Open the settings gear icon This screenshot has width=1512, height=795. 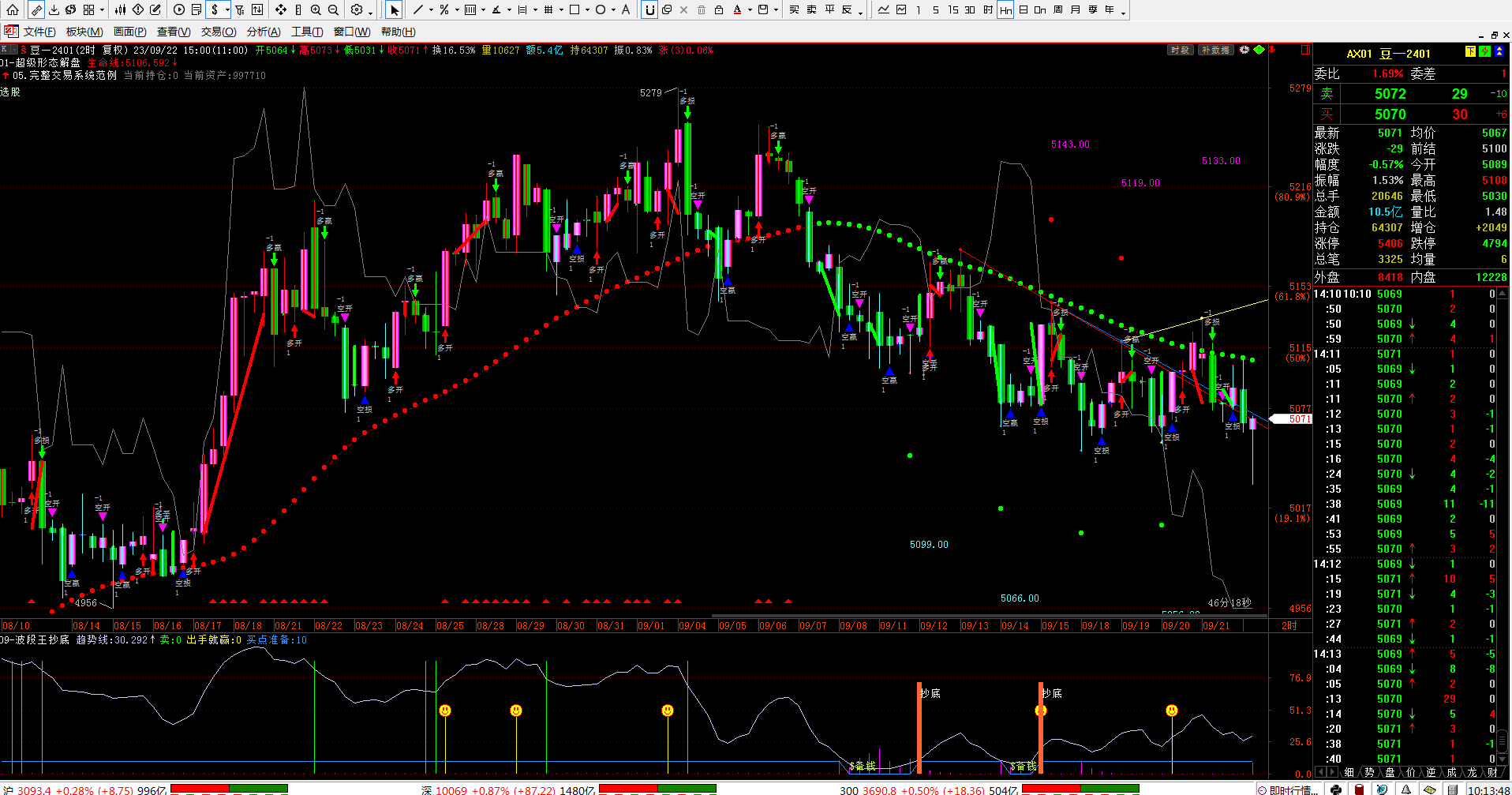357,9
